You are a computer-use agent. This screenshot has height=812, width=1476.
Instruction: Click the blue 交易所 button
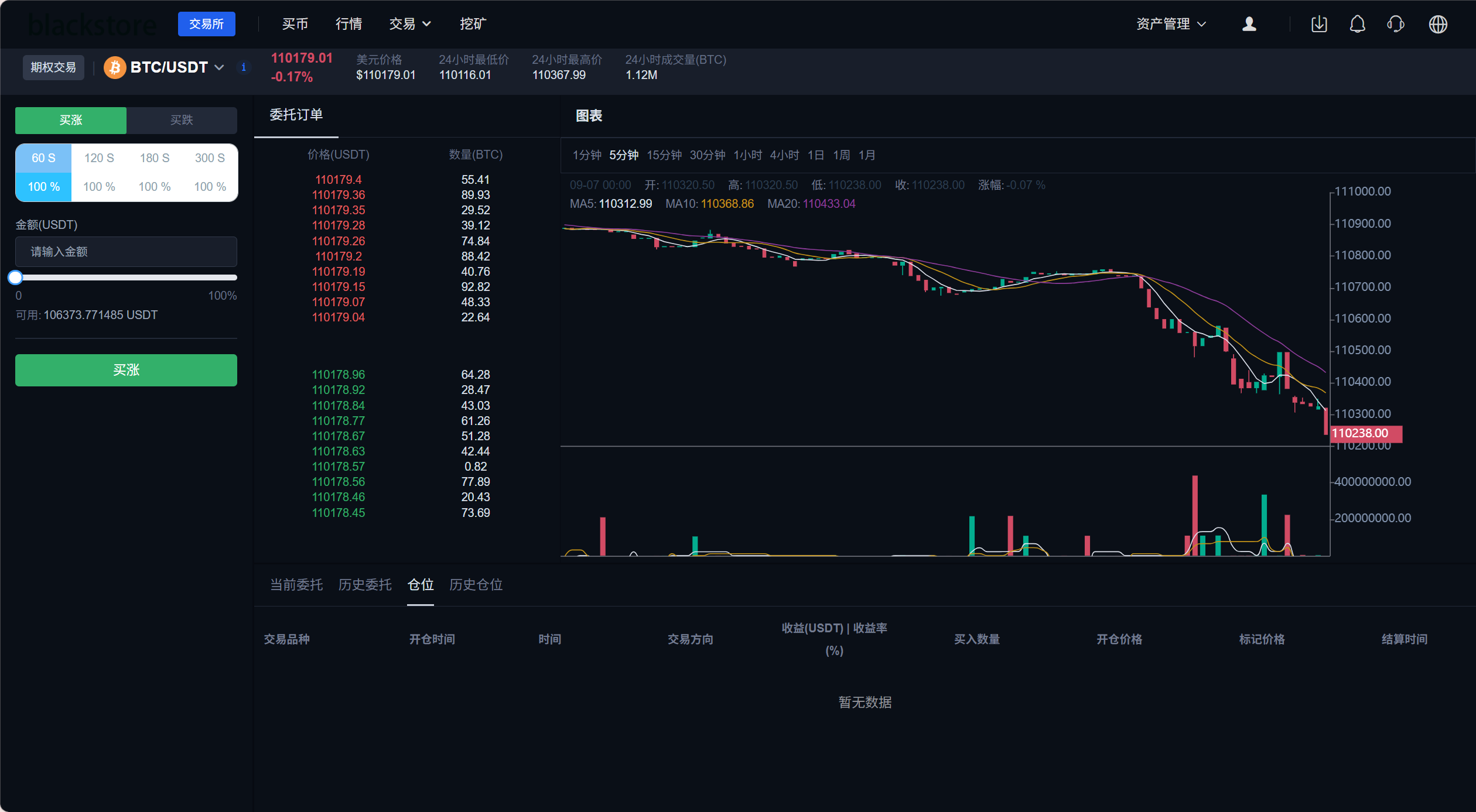click(x=206, y=24)
